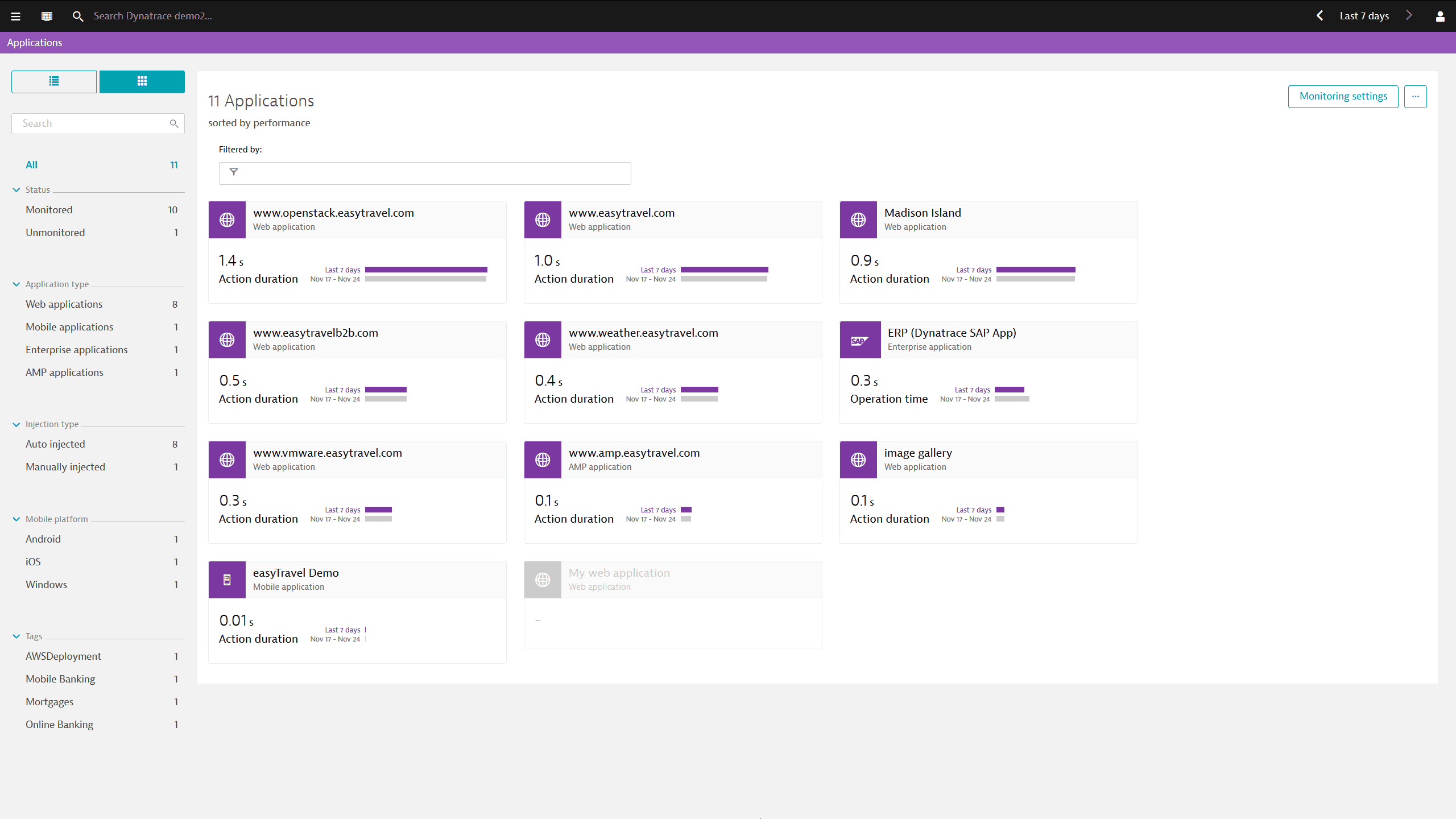Click the sidebar Search field

(x=98, y=123)
